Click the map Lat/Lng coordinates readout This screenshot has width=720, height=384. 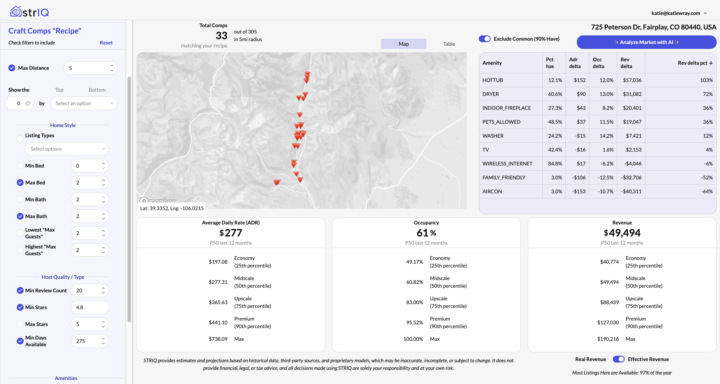172,208
